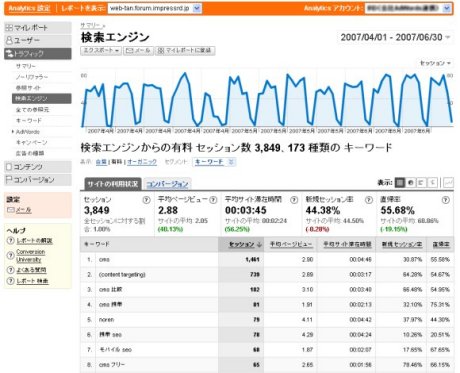Select the サイトの利用状況 tab
The height and width of the screenshot is (373, 460).
[x=113, y=184]
